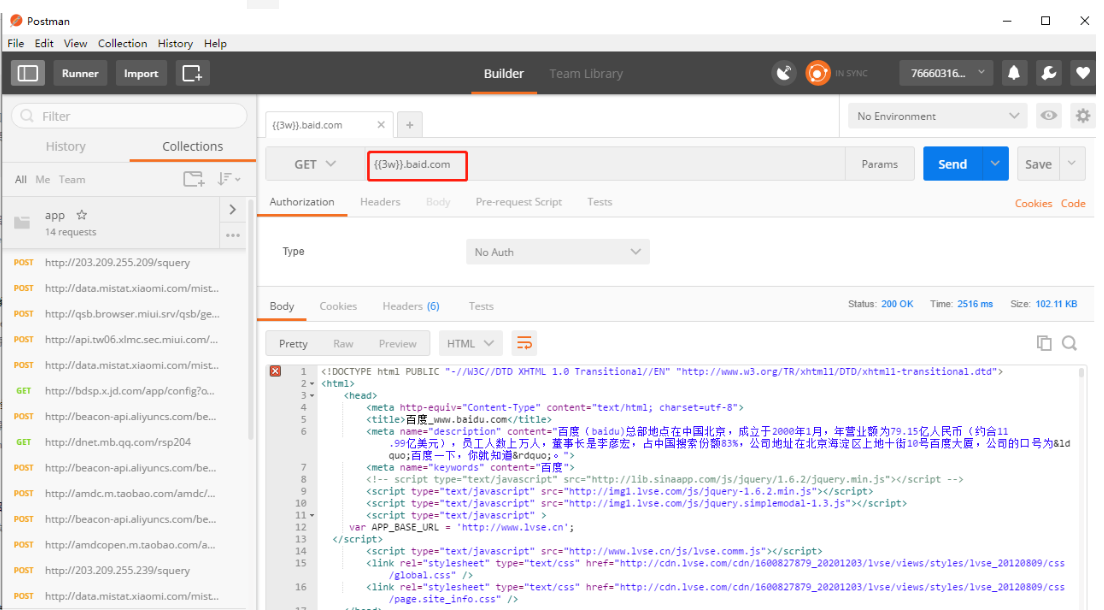Open the Edit menu
1104x610 pixels.
[44, 43]
